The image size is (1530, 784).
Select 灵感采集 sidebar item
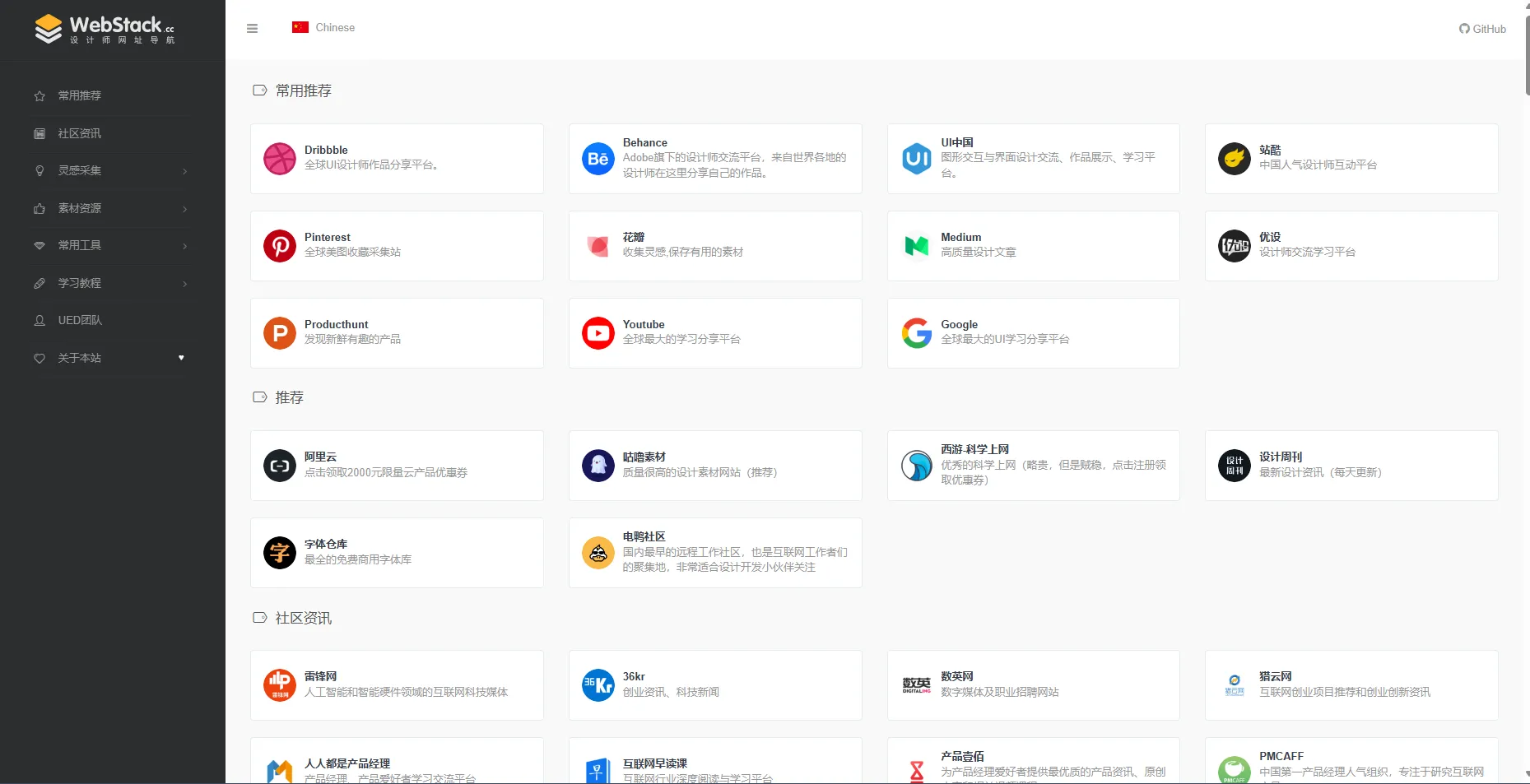pyautogui.click(x=80, y=170)
